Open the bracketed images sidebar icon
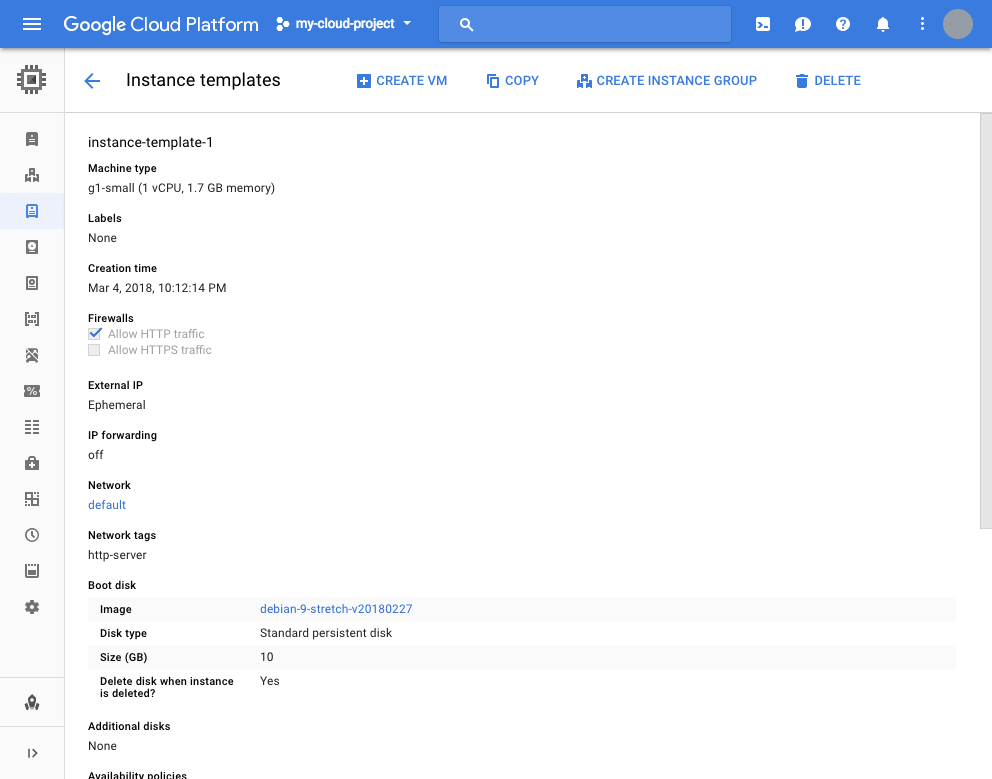 click(x=32, y=319)
